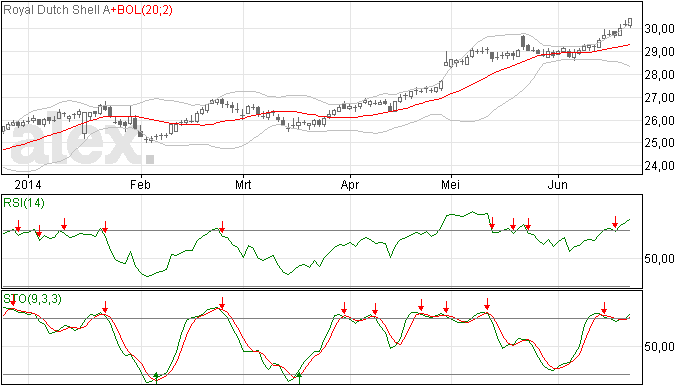
Task: Click the Feb date axis label
Action: point(140,184)
